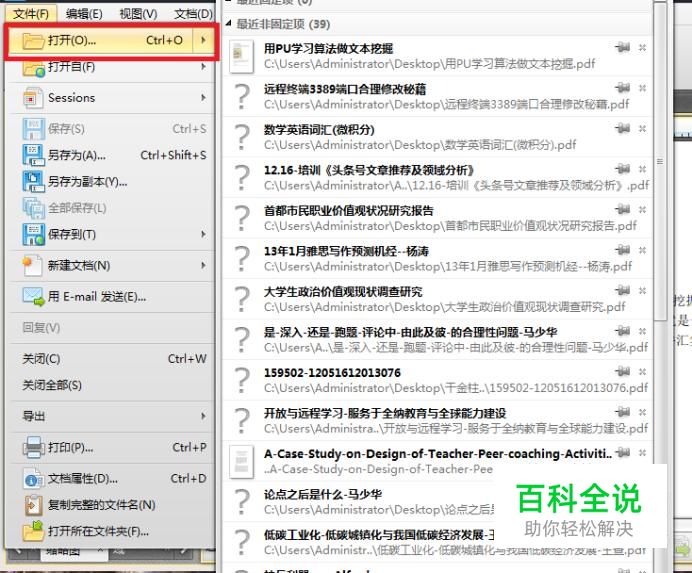Click the 用PU学习算法 PDF thumbnail
Screen dimensions: 692x573
(241, 57)
